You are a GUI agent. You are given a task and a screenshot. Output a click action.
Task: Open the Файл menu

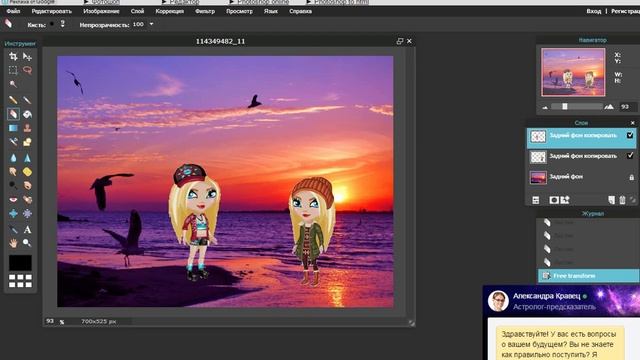pyautogui.click(x=13, y=11)
